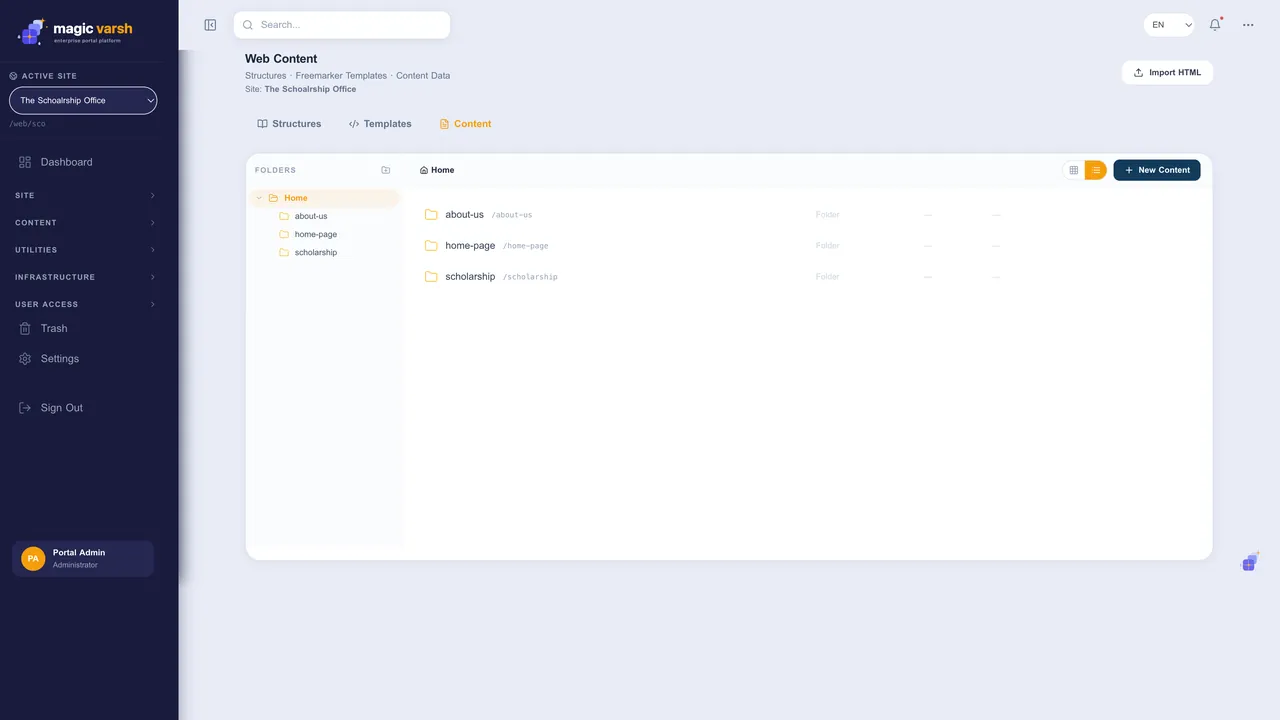1280x720 pixels.
Task: Switch to the Structures tab
Action: (x=289, y=124)
